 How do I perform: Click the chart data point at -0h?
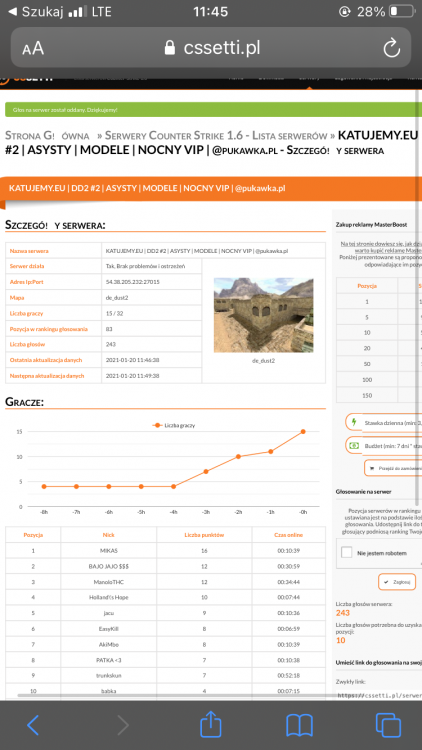click(x=303, y=431)
